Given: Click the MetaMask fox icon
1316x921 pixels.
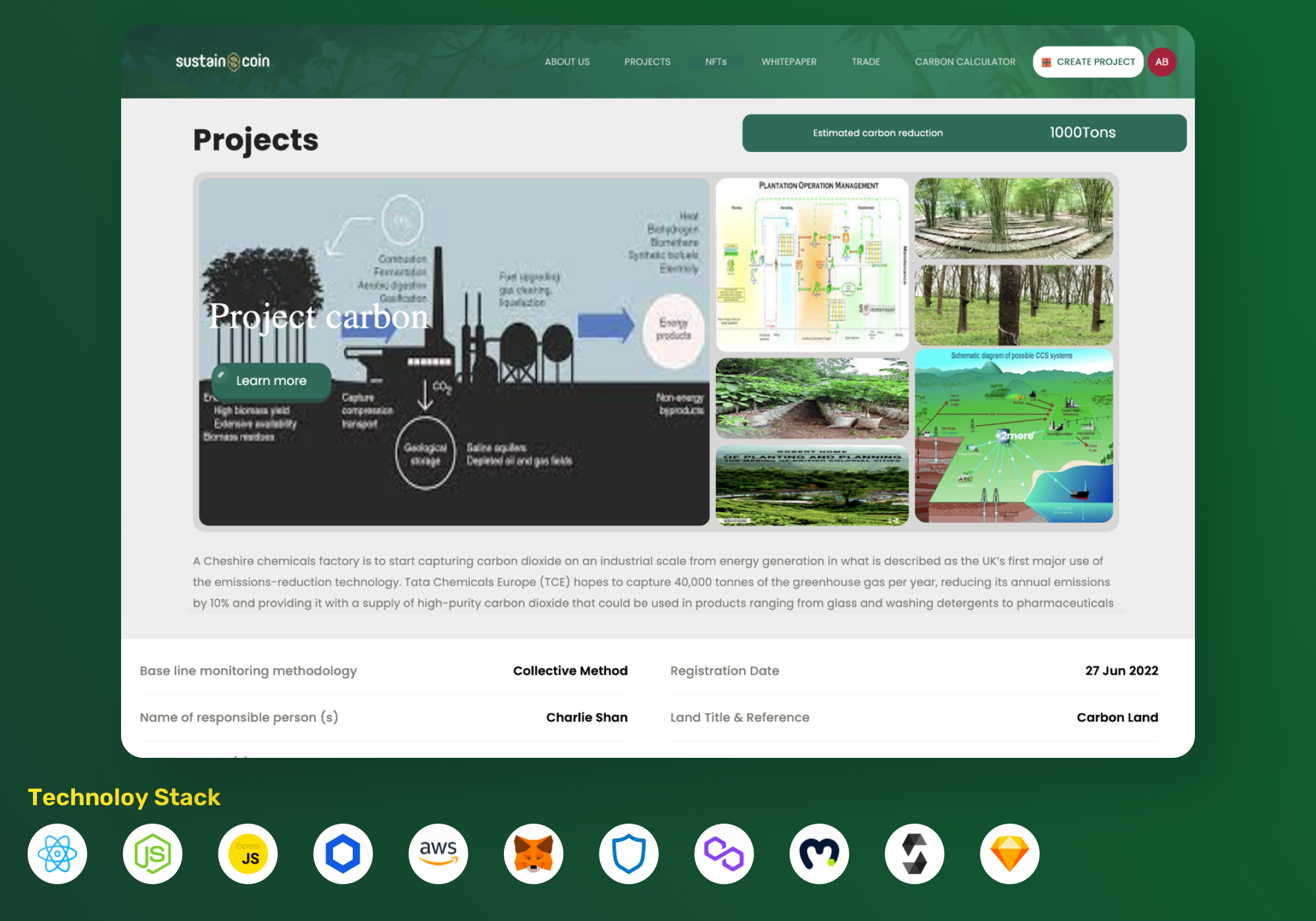Looking at the screenshot, I should [x=534, y=854].
